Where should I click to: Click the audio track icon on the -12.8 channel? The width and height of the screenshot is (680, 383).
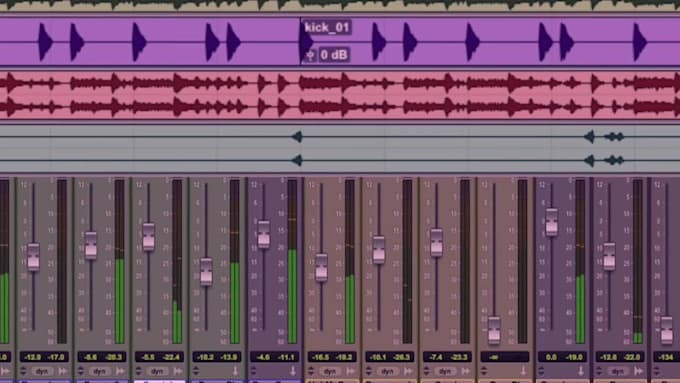pyautogui.click(x=638, y=371)
